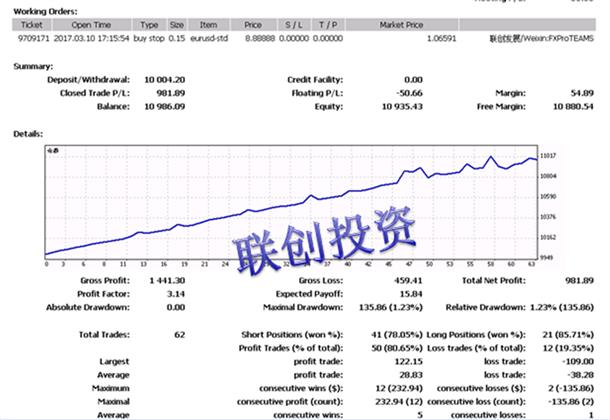Click the Price column header
This screenshot has height=420, width=610.
click(253, 25)
